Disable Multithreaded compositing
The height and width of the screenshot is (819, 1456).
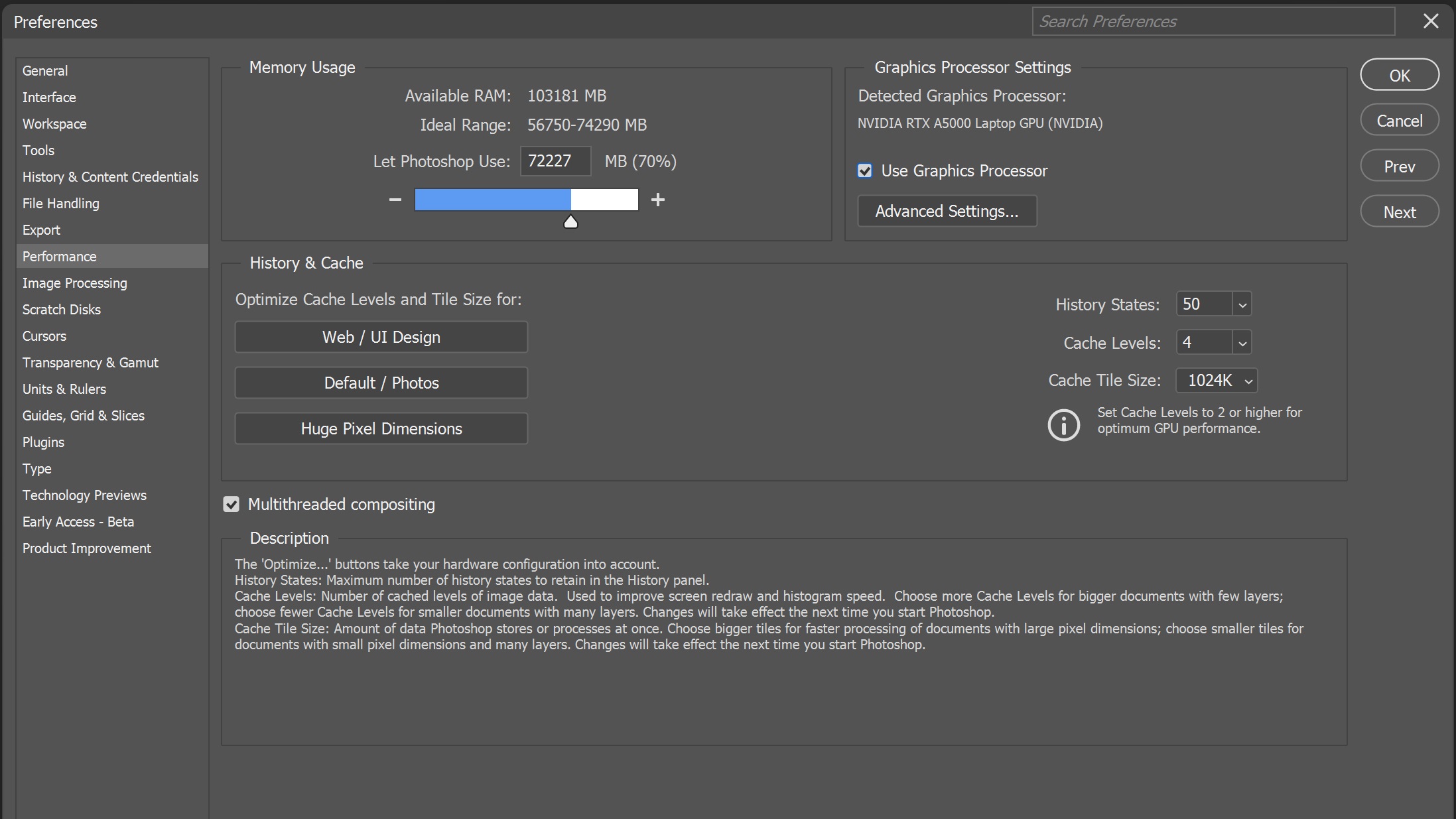(230, 504)
